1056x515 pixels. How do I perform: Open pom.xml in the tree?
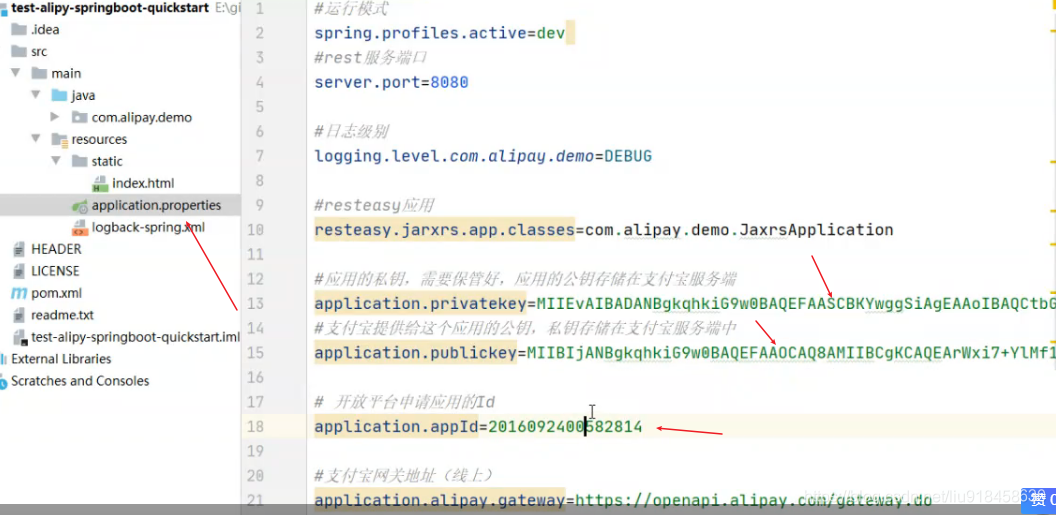coord(57,294)
